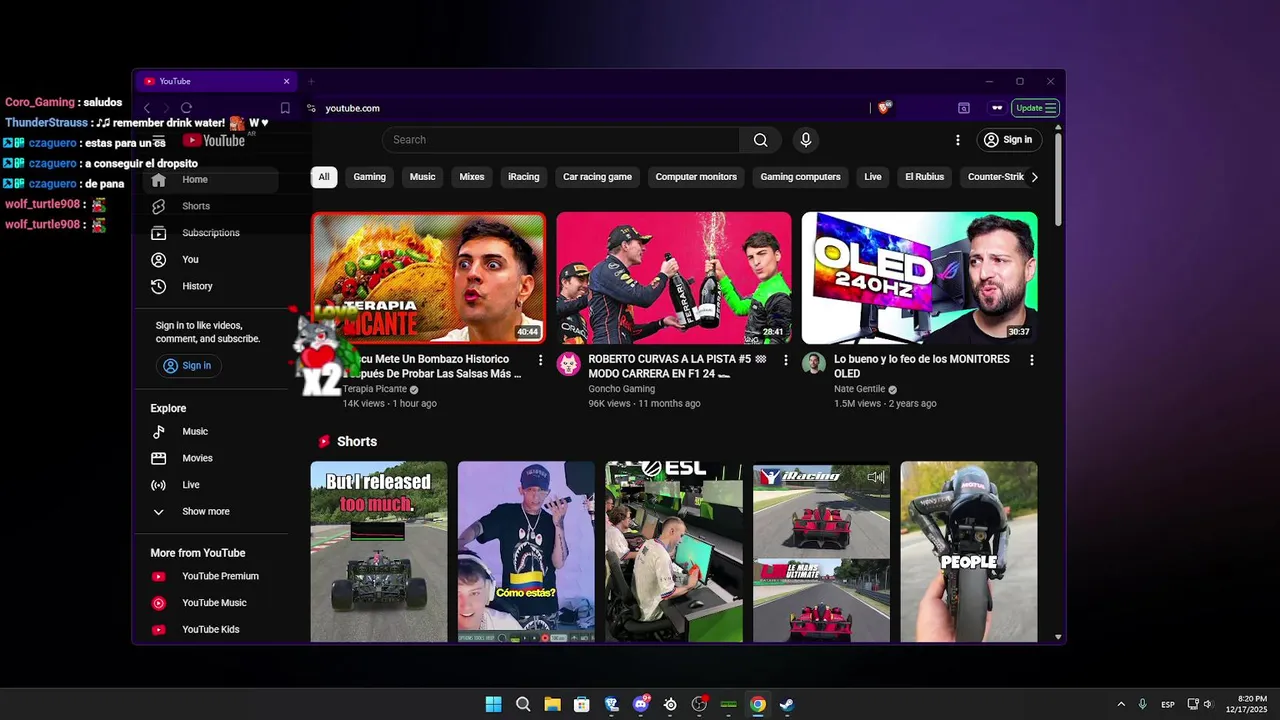The width and height of the screenshot is (1280, 720).
Task: Click the YouTube search magnifier button
Action: (x=761, y=140)
